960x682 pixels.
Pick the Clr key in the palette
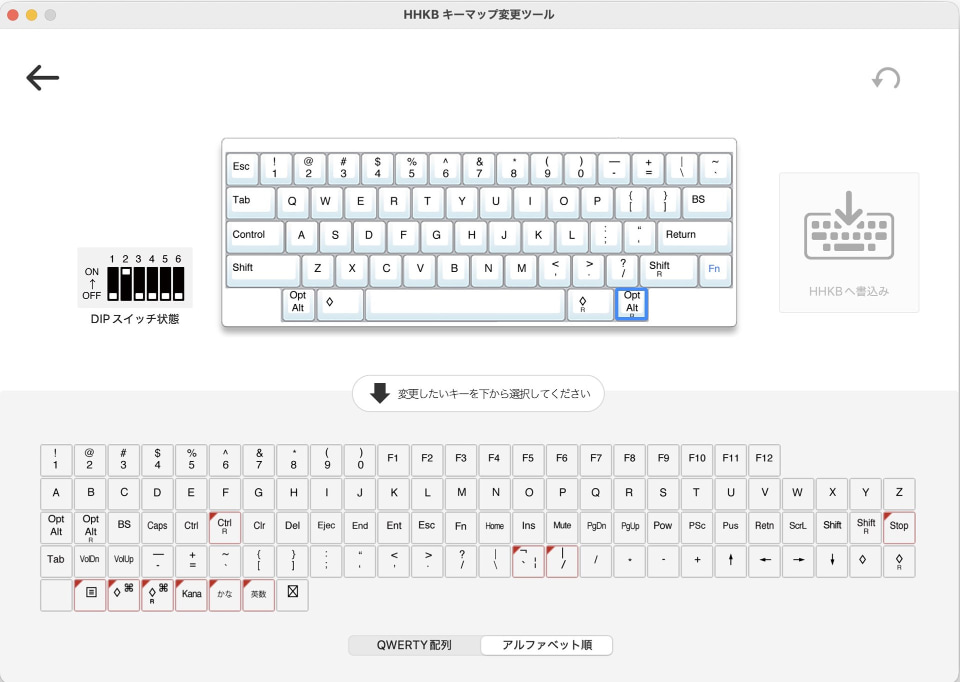(x=258, y=527)
